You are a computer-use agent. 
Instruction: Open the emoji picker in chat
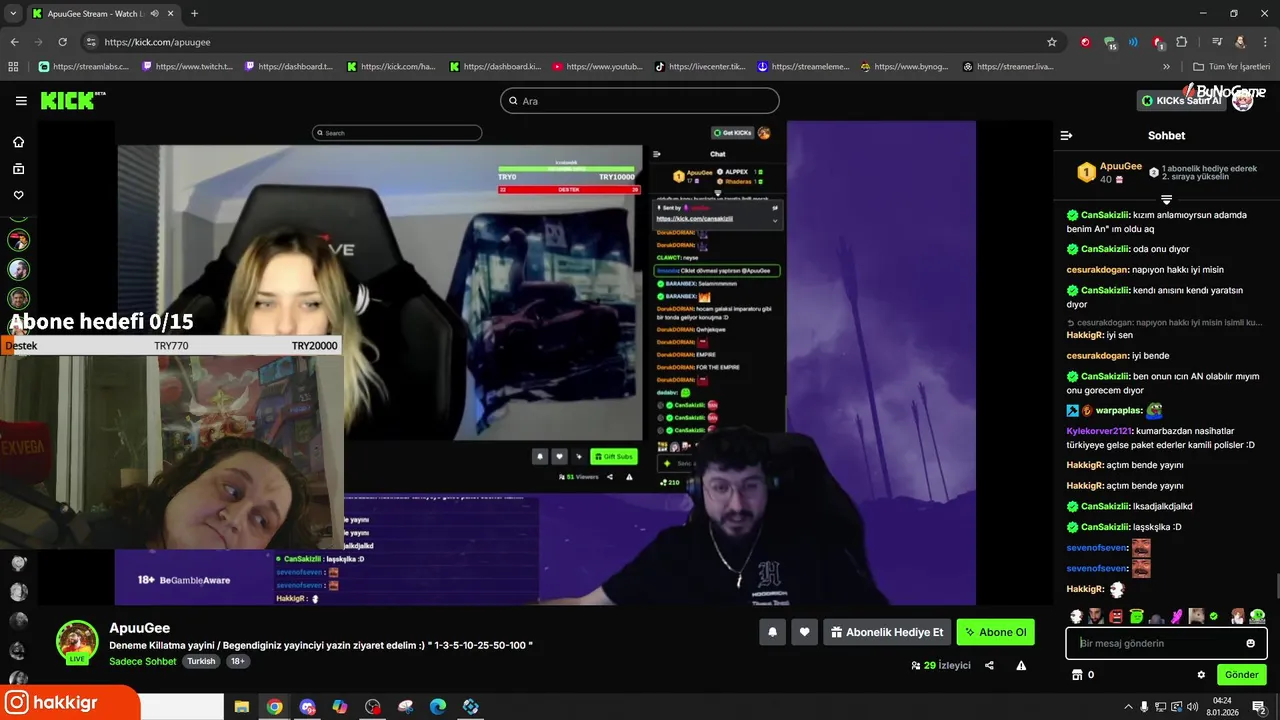click(x=1250, y=643)
